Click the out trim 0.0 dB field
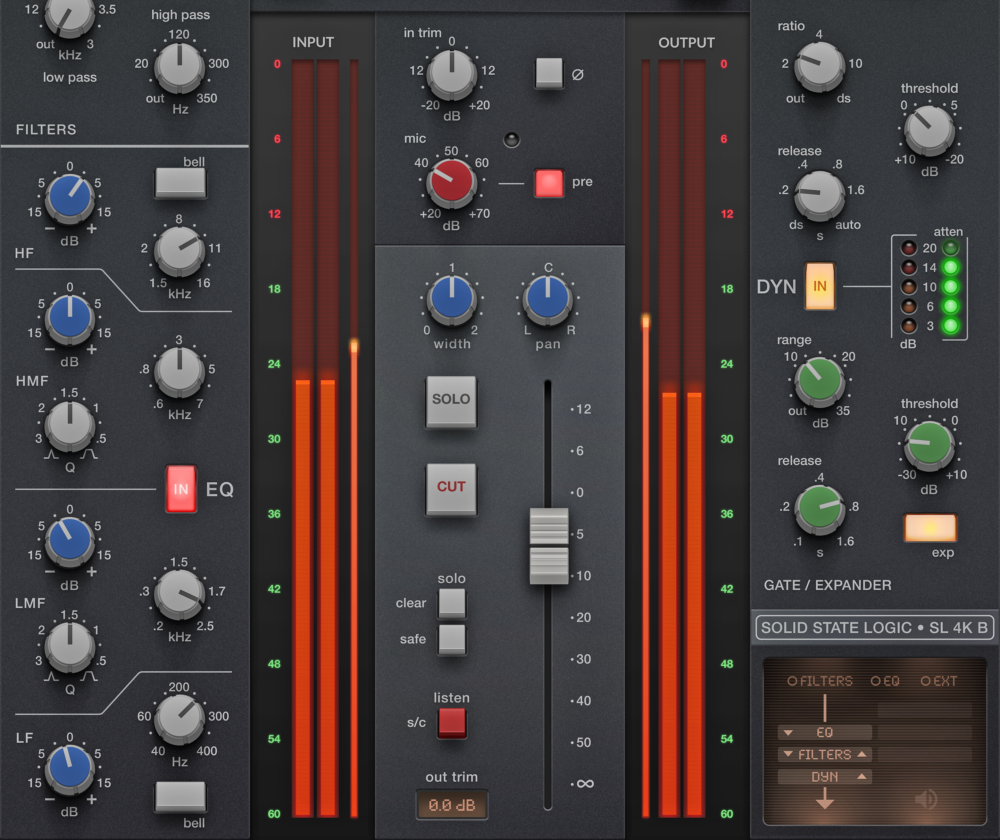This screenshot has width=1000, height=840. point(452,805)
